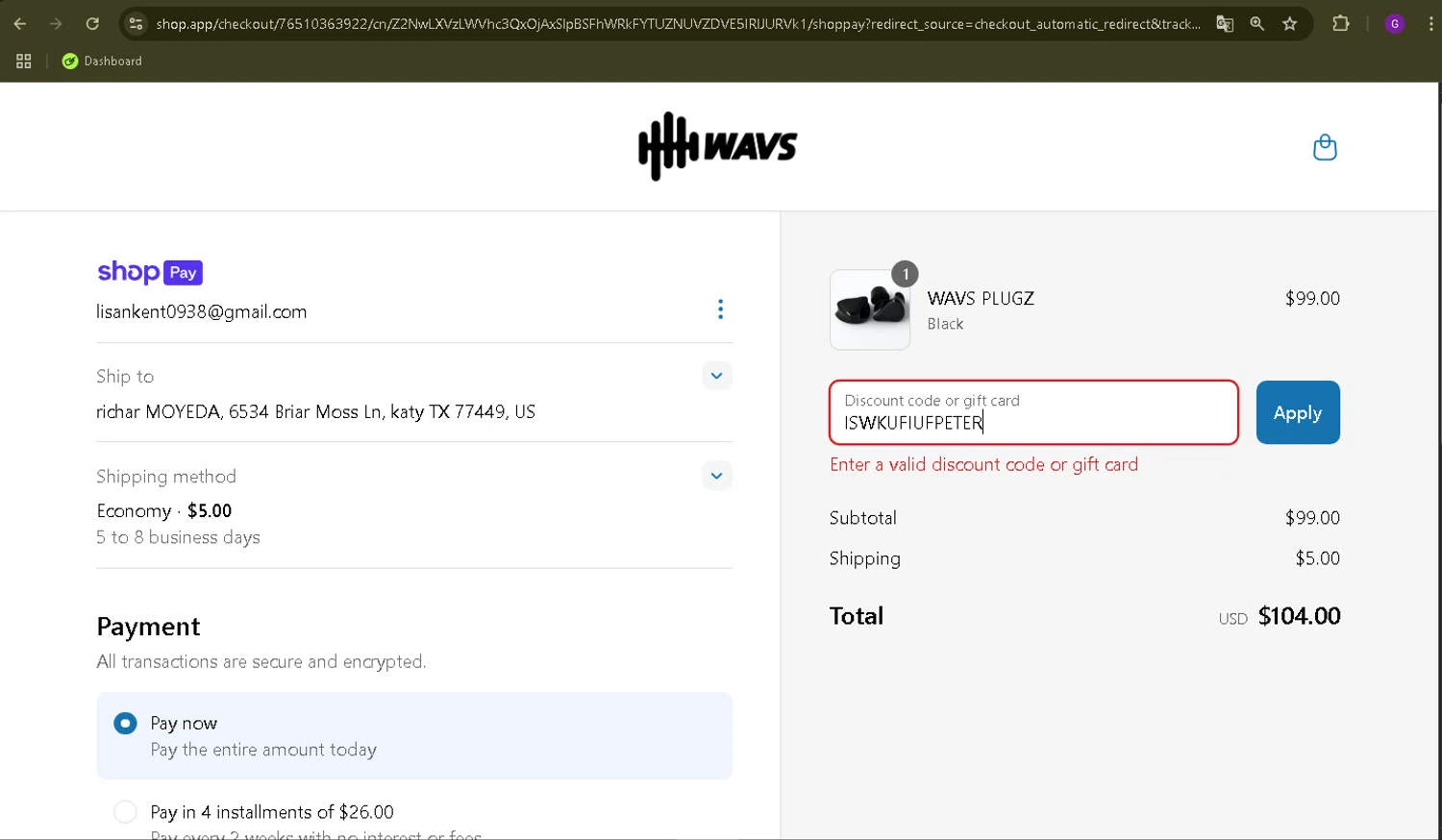Click the 5 to 8 business days text

178,537
